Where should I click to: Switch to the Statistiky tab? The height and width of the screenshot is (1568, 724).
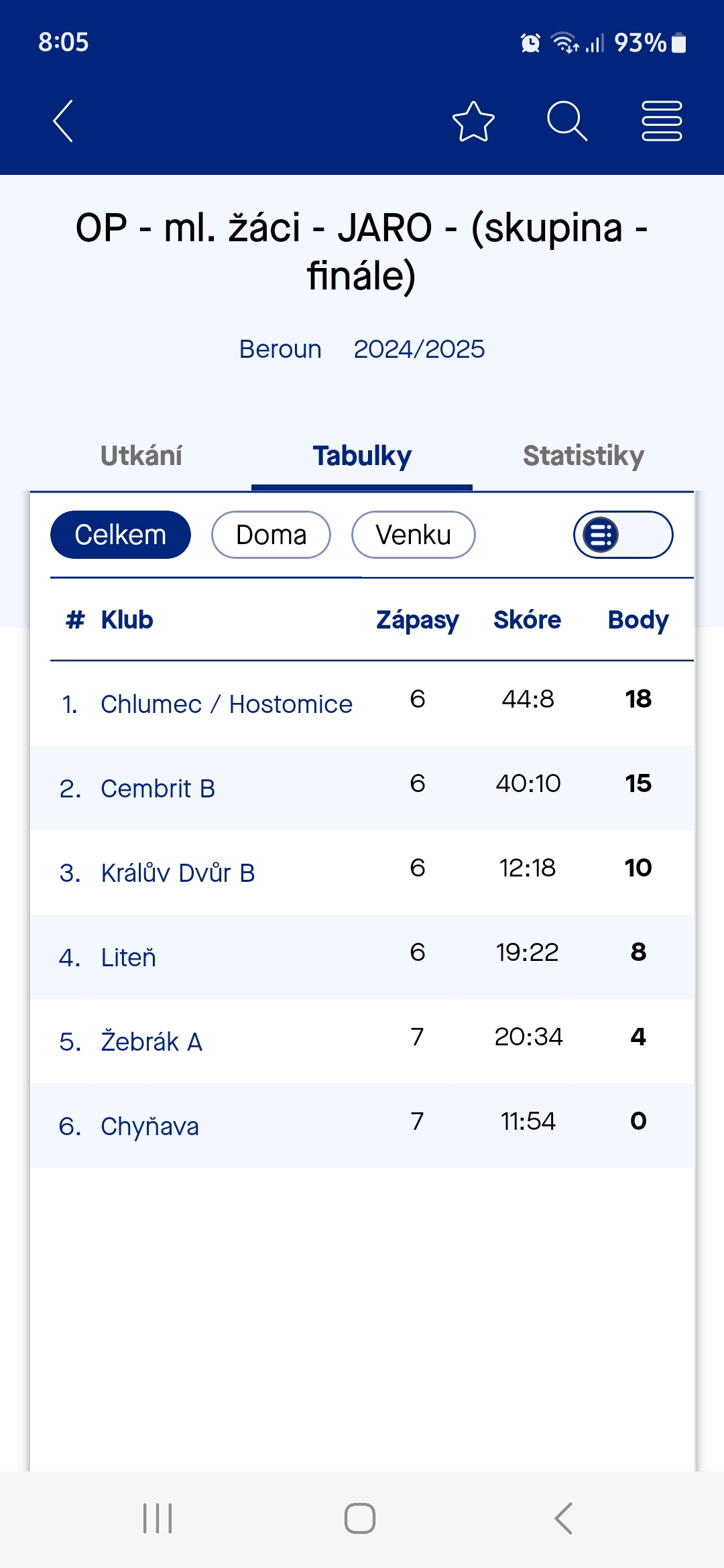click(x=583, y=456)
